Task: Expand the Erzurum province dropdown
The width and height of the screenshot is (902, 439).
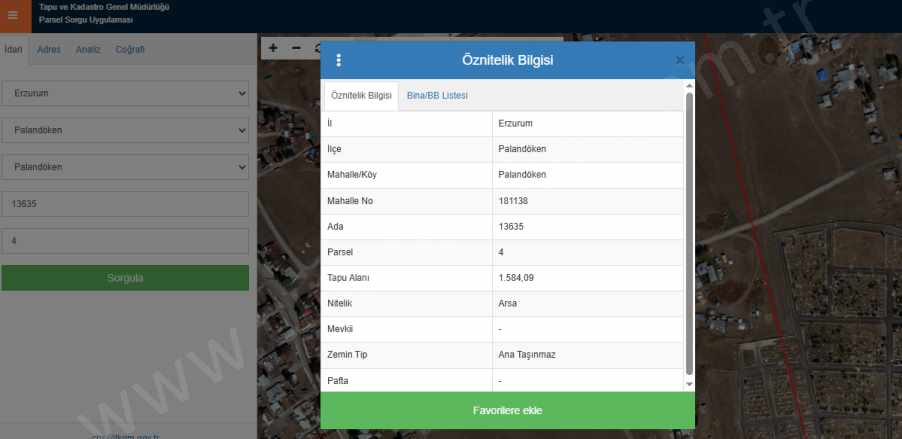Action: pos(125,93)
